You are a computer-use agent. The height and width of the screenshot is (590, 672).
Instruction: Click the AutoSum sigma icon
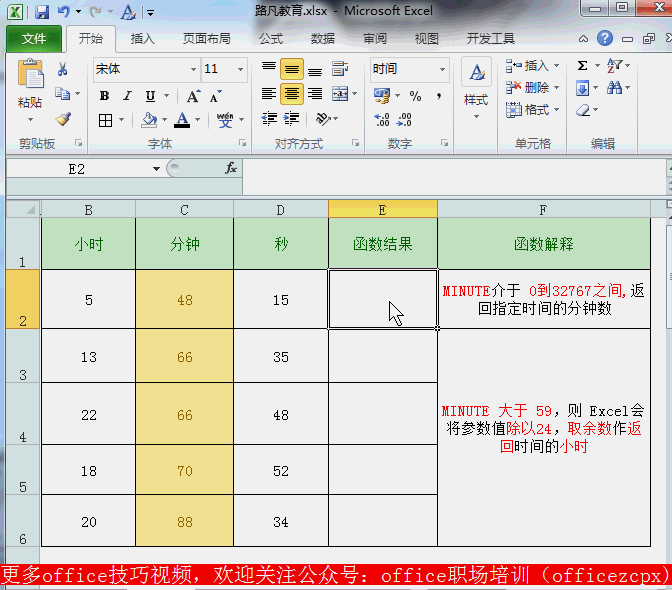[582, 66]
